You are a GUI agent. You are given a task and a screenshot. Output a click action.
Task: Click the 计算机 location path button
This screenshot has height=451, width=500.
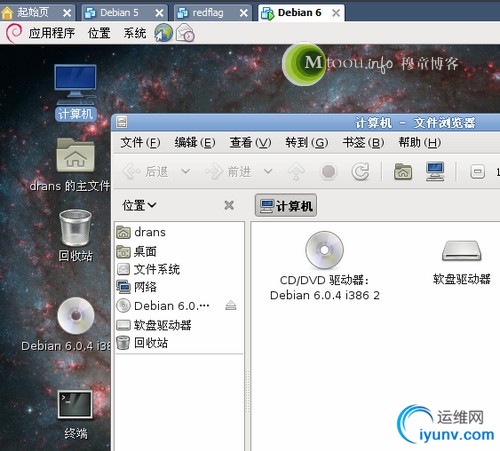286,206
